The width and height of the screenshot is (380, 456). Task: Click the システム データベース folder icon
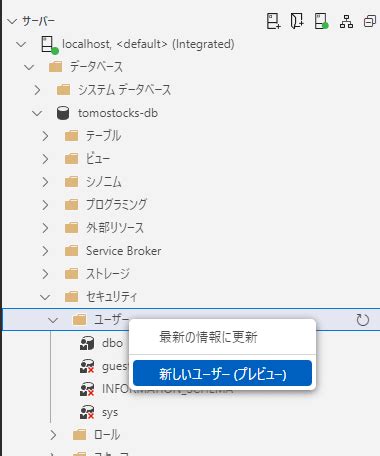click(x=63, y=90)
